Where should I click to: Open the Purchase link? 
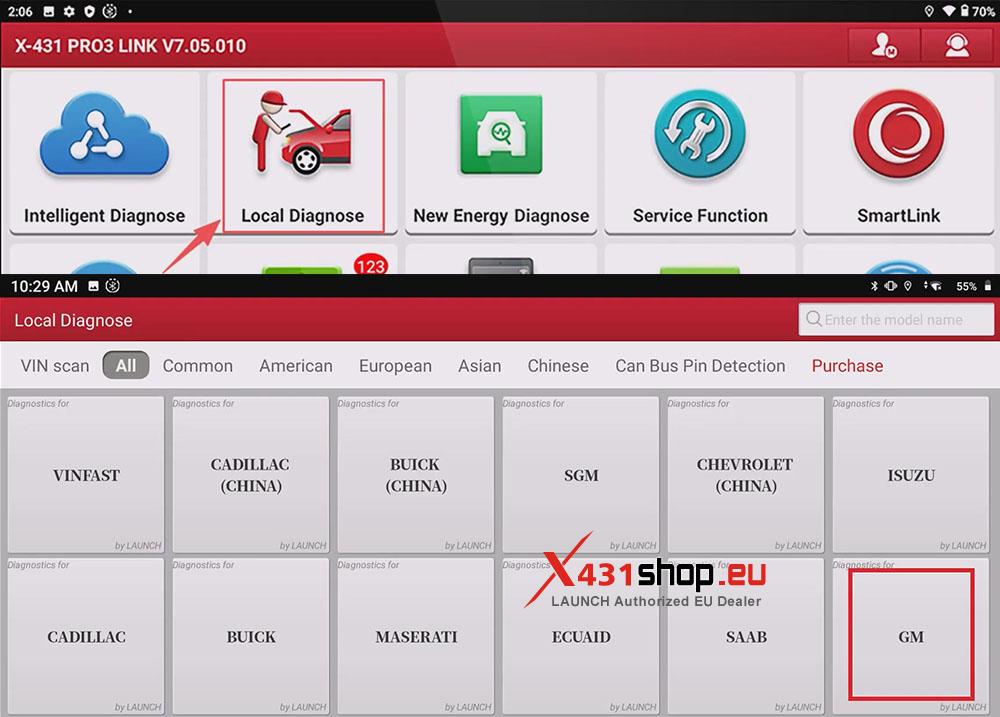847,366
